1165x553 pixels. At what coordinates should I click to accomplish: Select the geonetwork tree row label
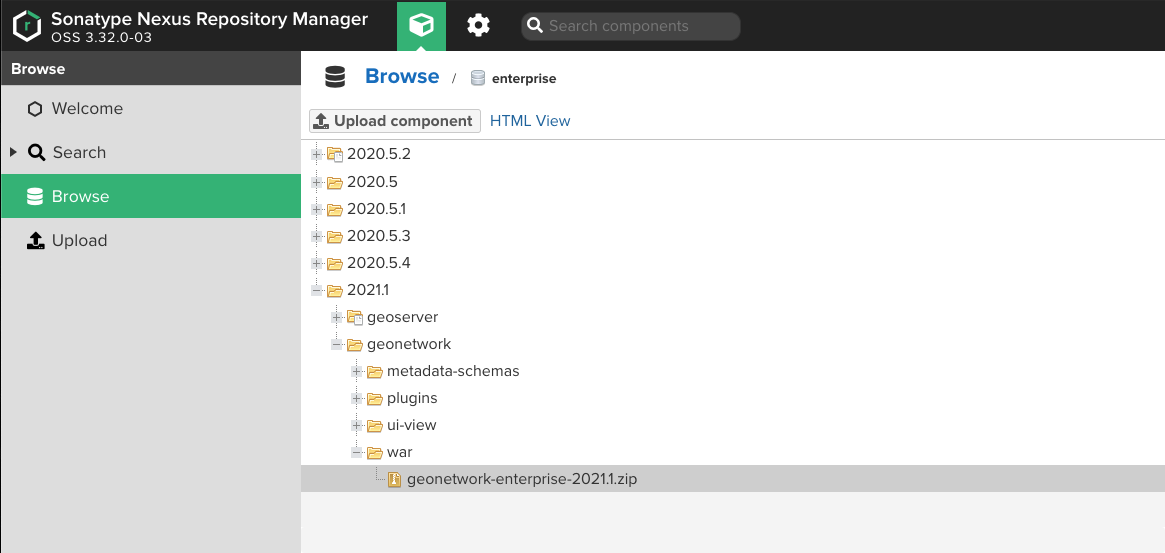click(409, 344)
